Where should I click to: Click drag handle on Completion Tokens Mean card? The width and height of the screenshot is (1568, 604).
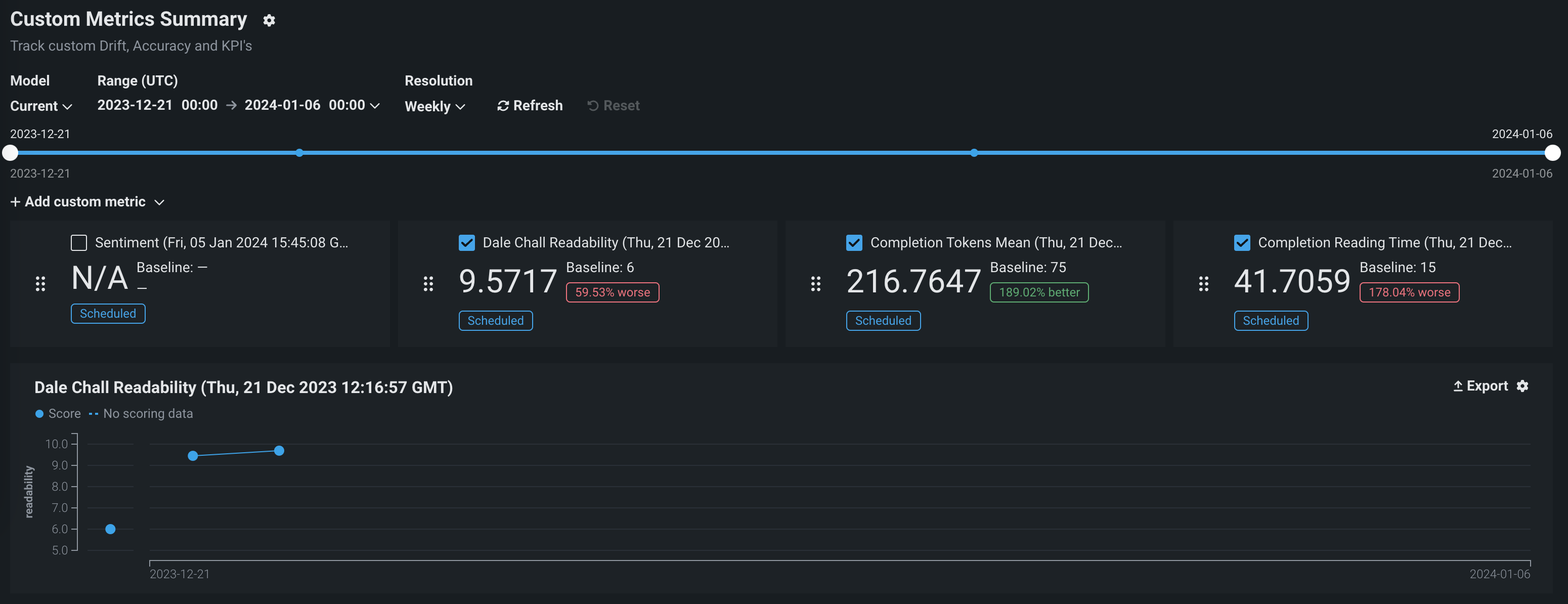pyautogui.click(x=816, y=283)
